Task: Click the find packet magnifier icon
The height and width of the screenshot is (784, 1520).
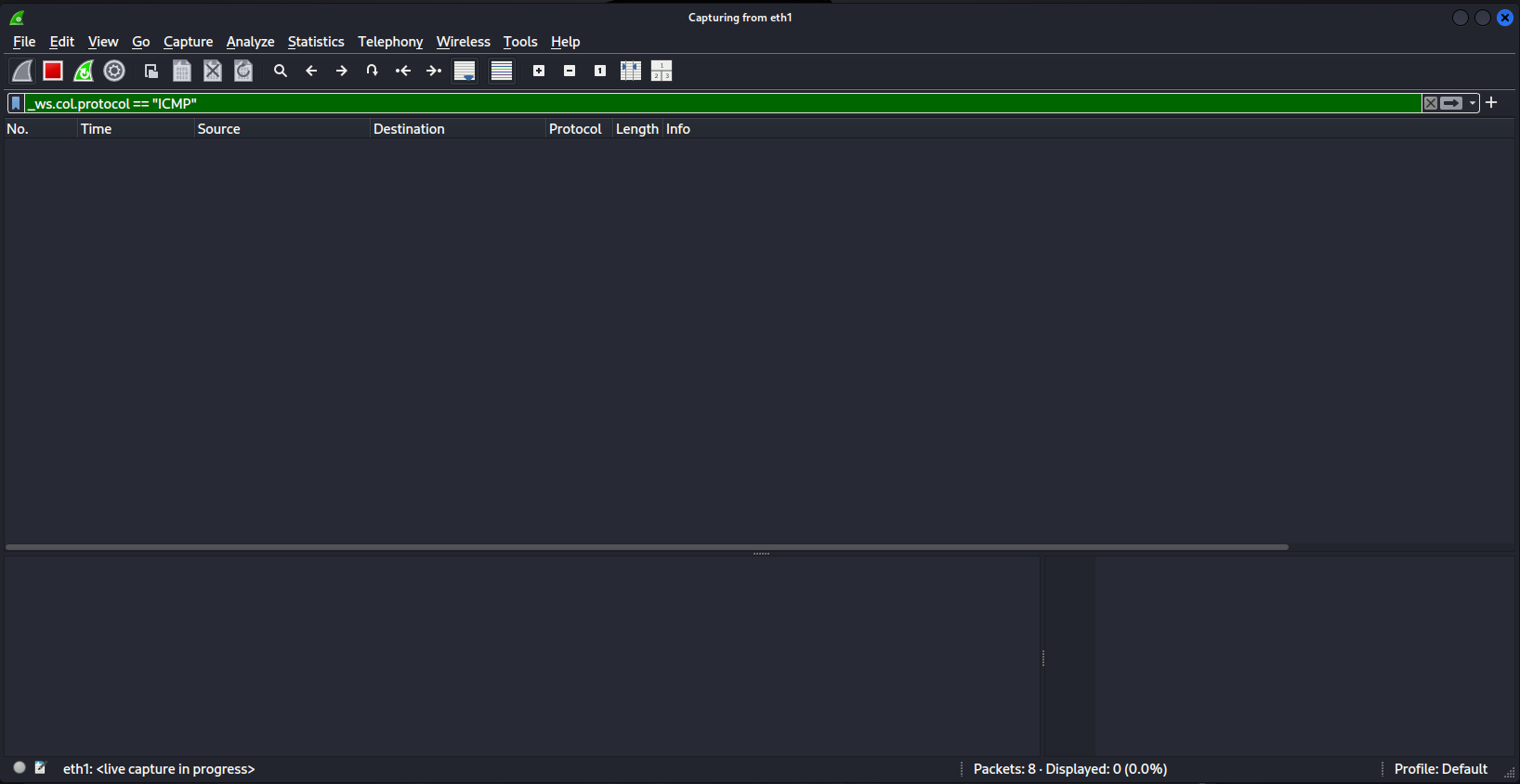Action: click(x=281, y=71)
